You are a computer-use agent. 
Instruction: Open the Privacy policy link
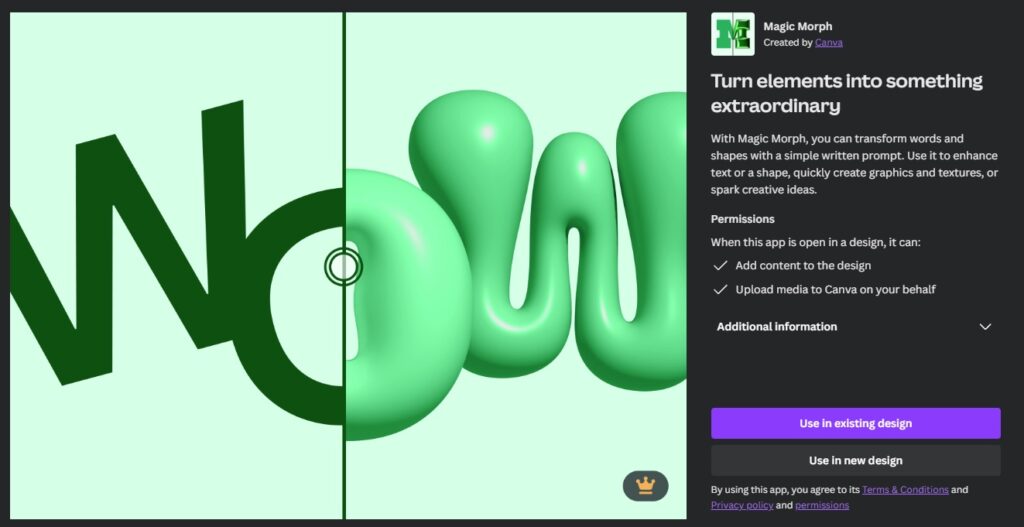coord(742,505)
